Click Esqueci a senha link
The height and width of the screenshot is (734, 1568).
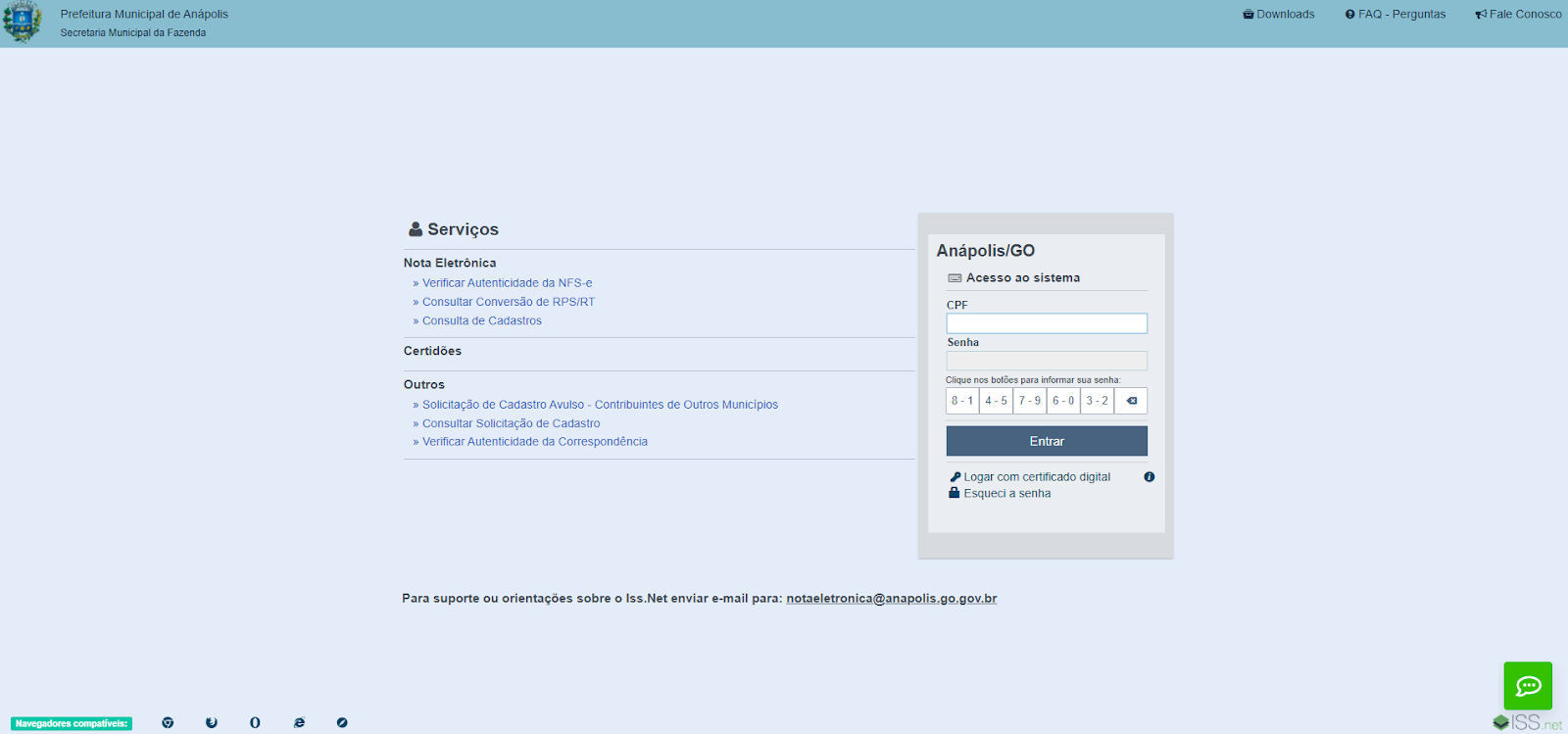point(1007,494)
